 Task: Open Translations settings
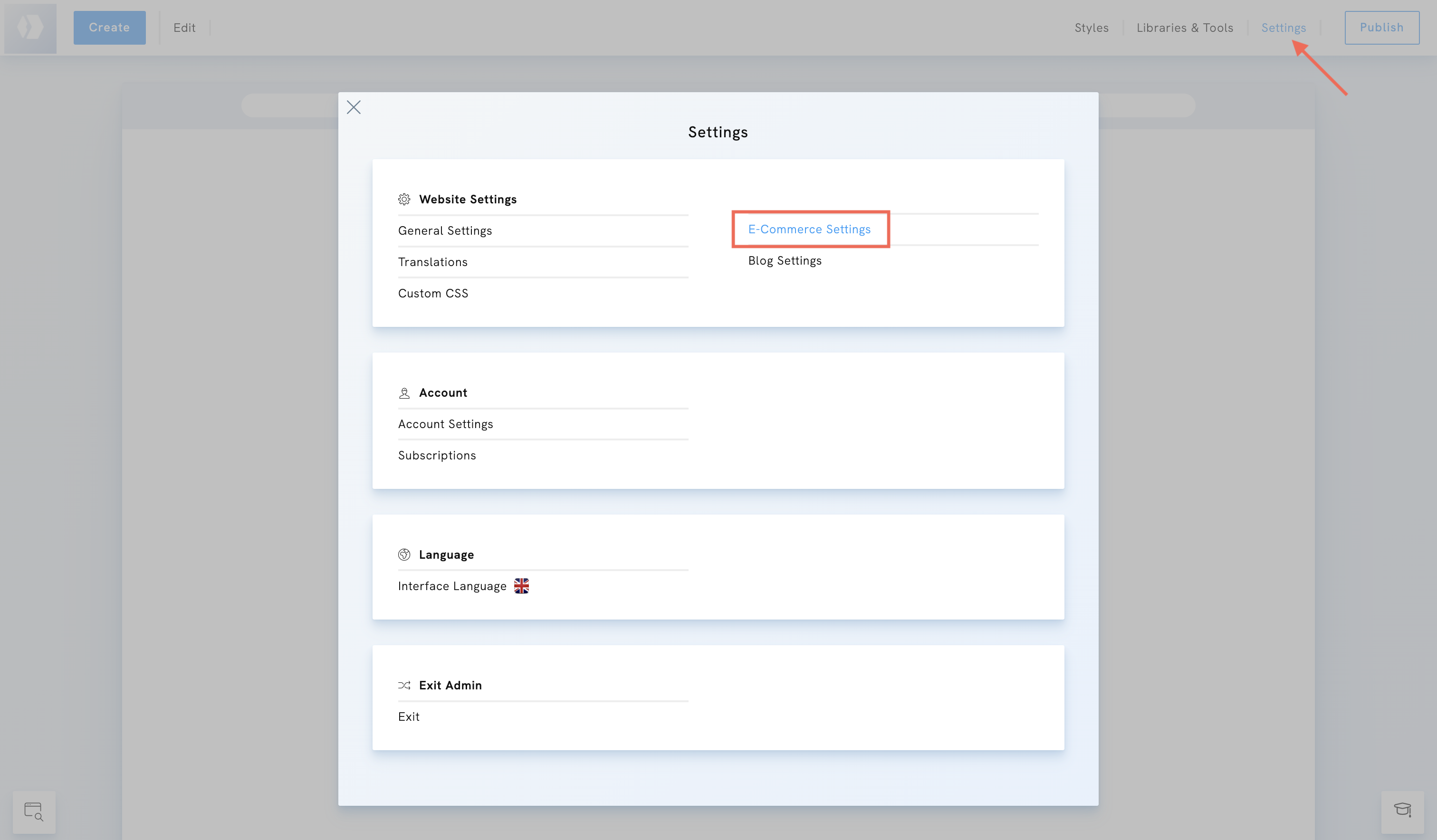[433, 262]
